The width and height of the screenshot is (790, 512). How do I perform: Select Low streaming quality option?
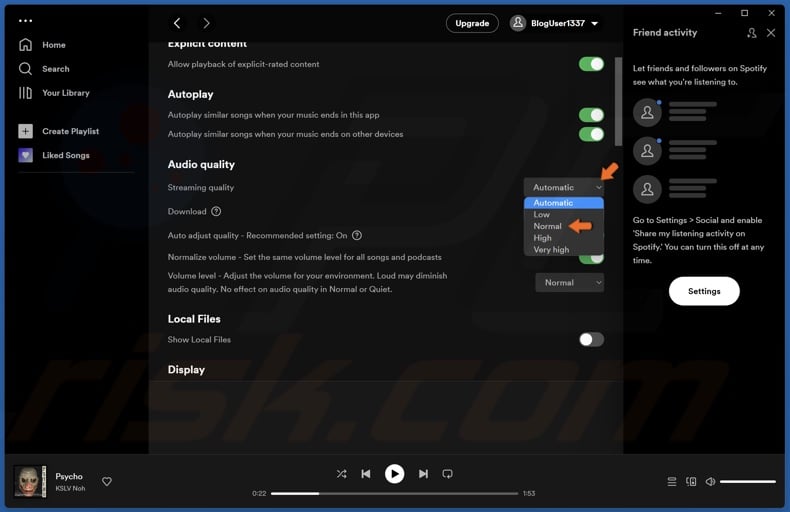[x=564, y=214]
